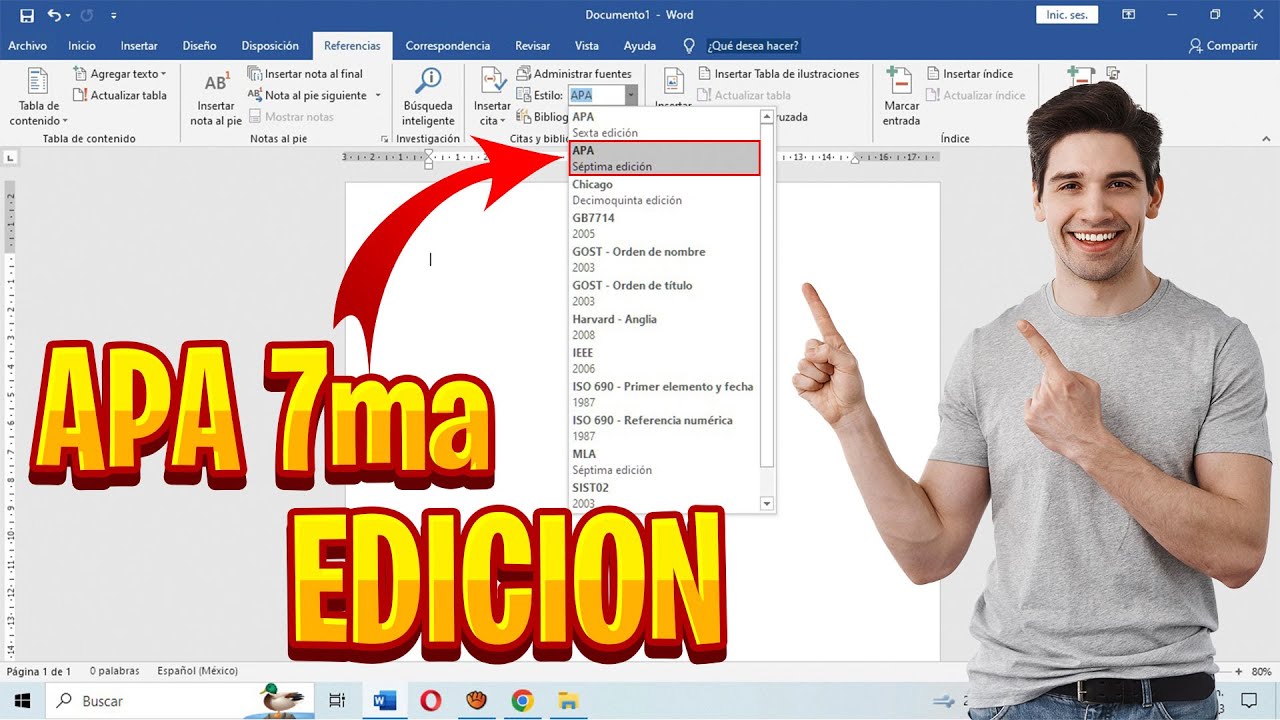
Task: Open Búsqueda inteligente
Action: click(x=428, y=97)
